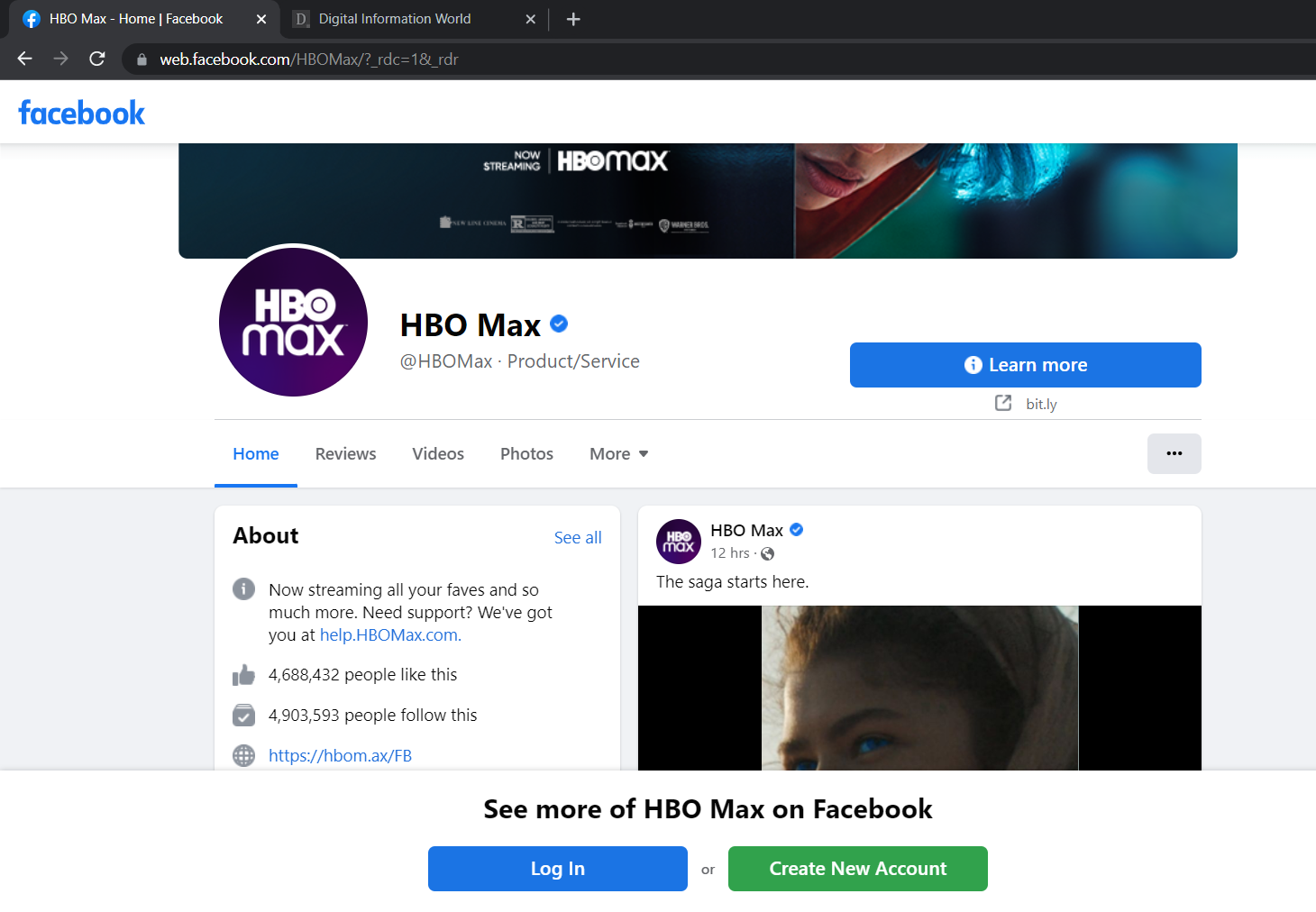Viewport: 1316px width, 912px height.
Task: Click See all in About section
Action: click(578, 538)
